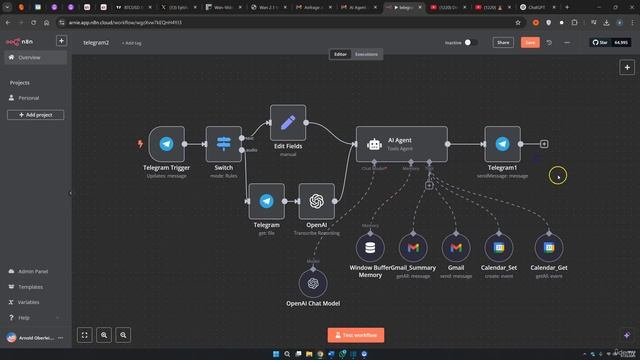The width and height of the screenshot is (640, 360).
Task: Collapse the left sidebar
Action: tap(70, 193)
